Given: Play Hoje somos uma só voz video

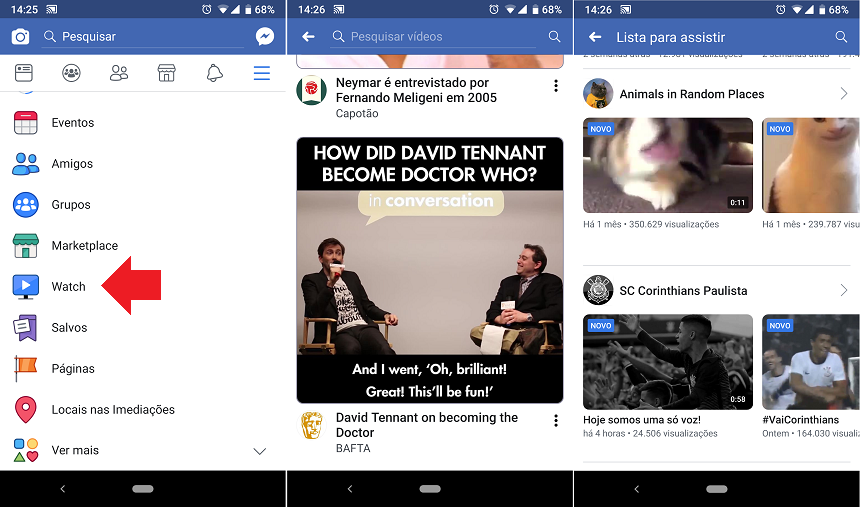Looking at the screenshot, I should (668, 362).
